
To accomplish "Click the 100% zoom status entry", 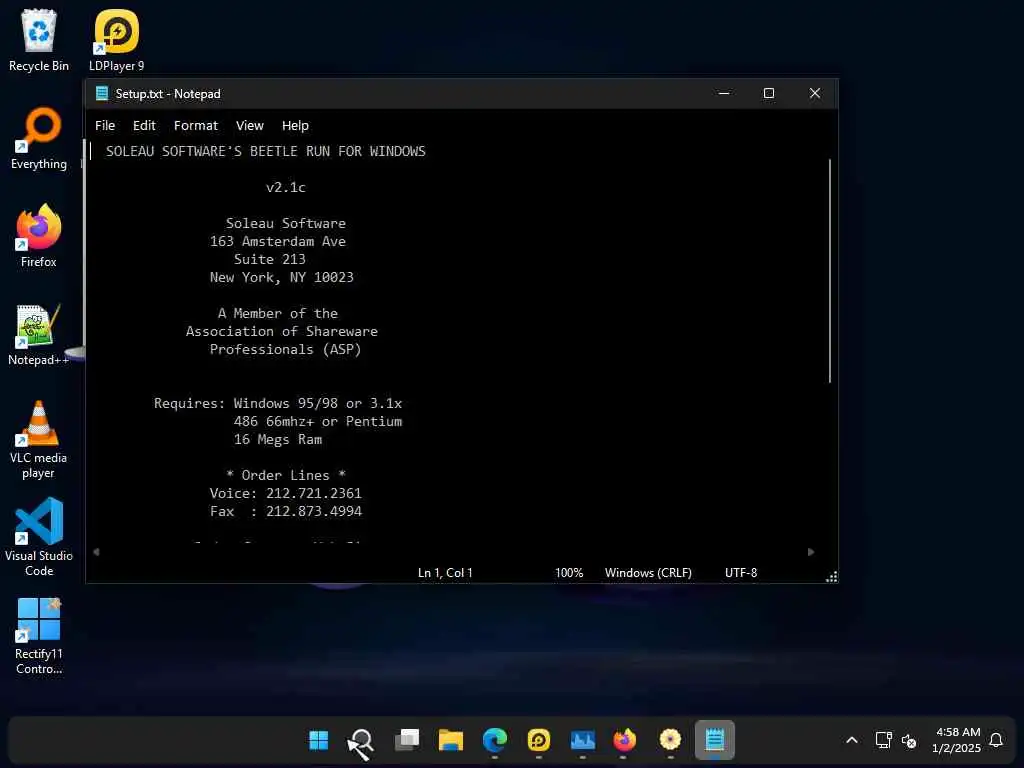I will 569,573.
